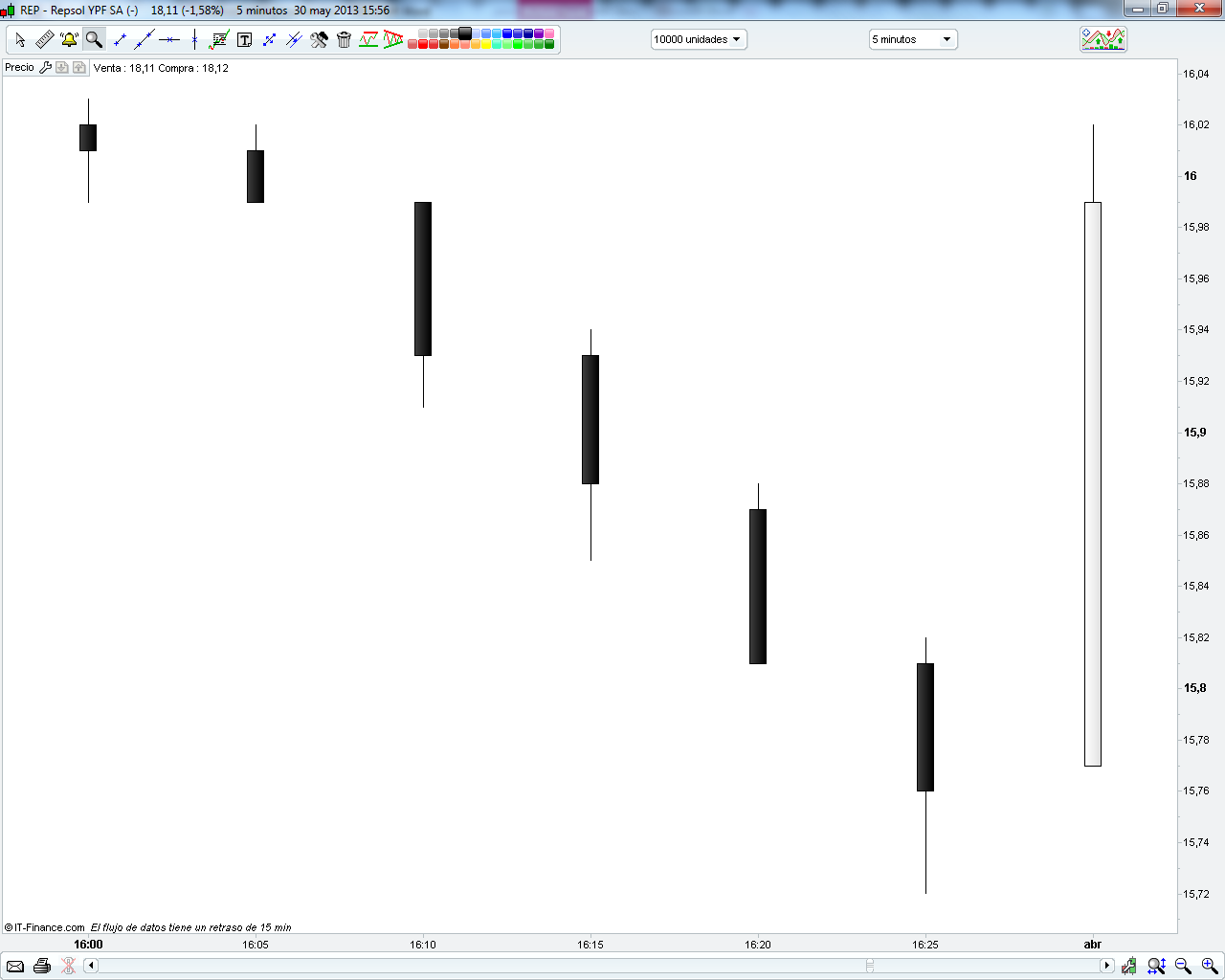The height and width of the screenshot is (980, 1225).
Task: Choose the black color swatch
Action: (x=465, y=33)
